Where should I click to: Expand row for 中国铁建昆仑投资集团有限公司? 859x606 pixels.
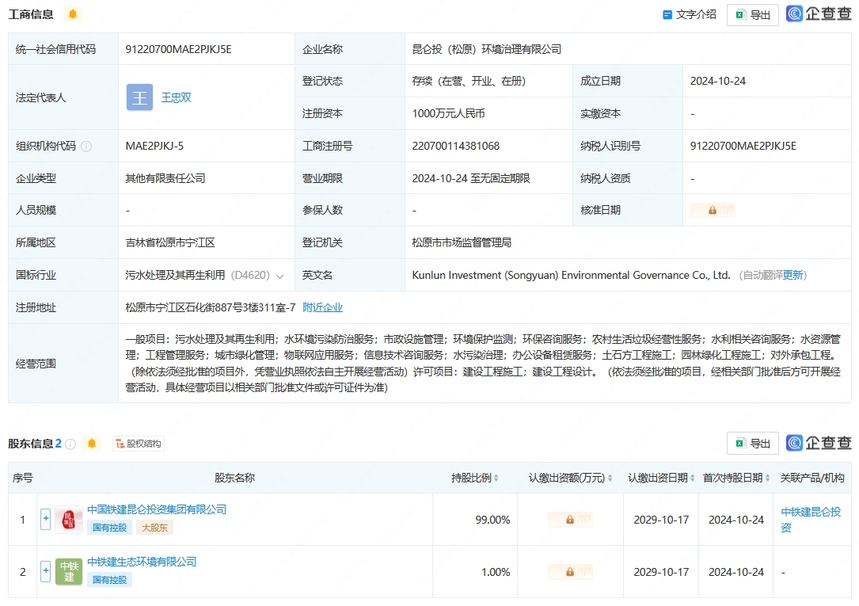click(45, 519)
